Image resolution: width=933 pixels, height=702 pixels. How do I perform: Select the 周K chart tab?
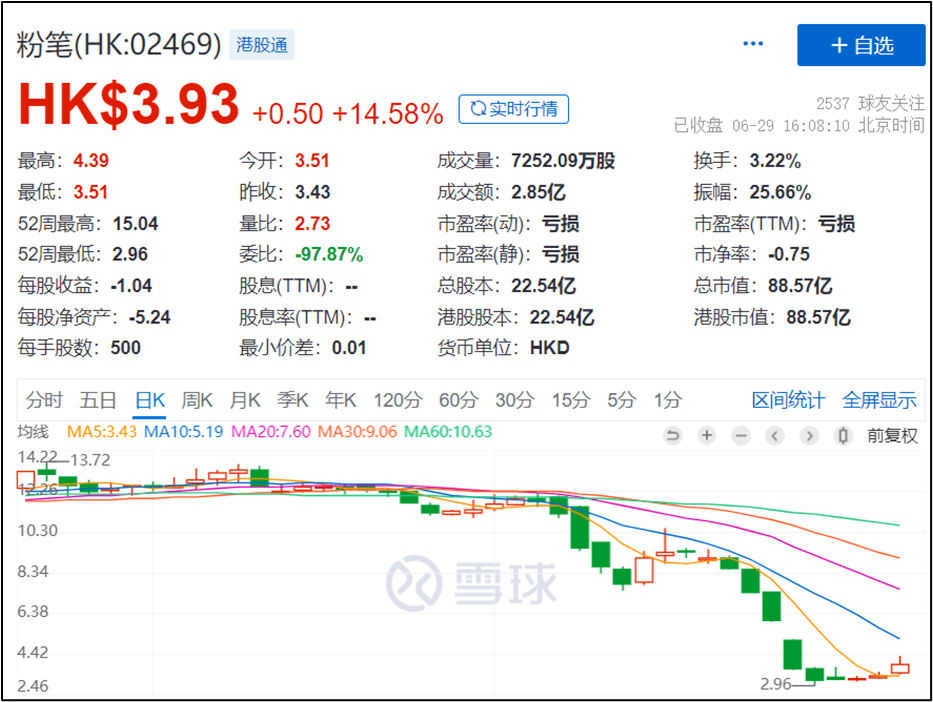tap(197, 400)
